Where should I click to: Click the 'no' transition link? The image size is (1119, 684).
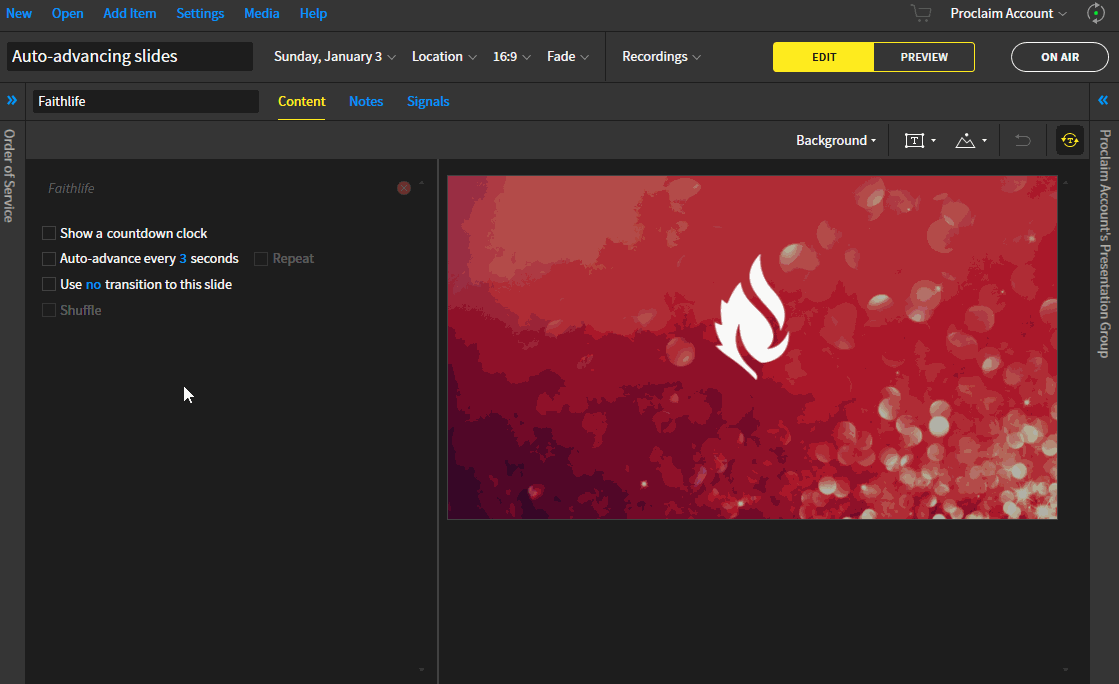click(93, 284)
